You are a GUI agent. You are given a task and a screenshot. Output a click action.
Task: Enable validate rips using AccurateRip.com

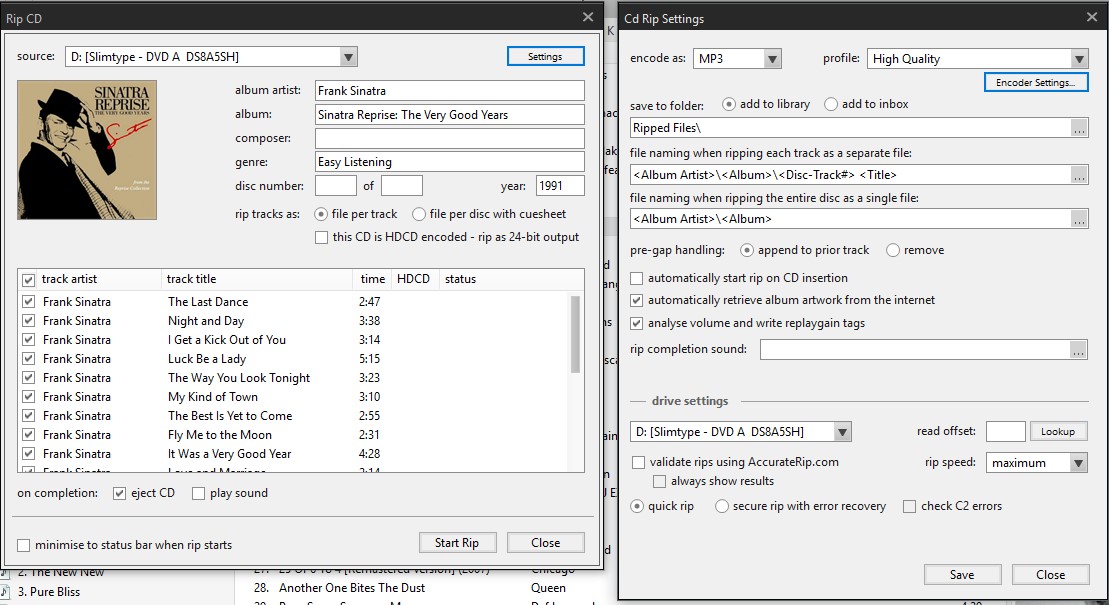639,463
